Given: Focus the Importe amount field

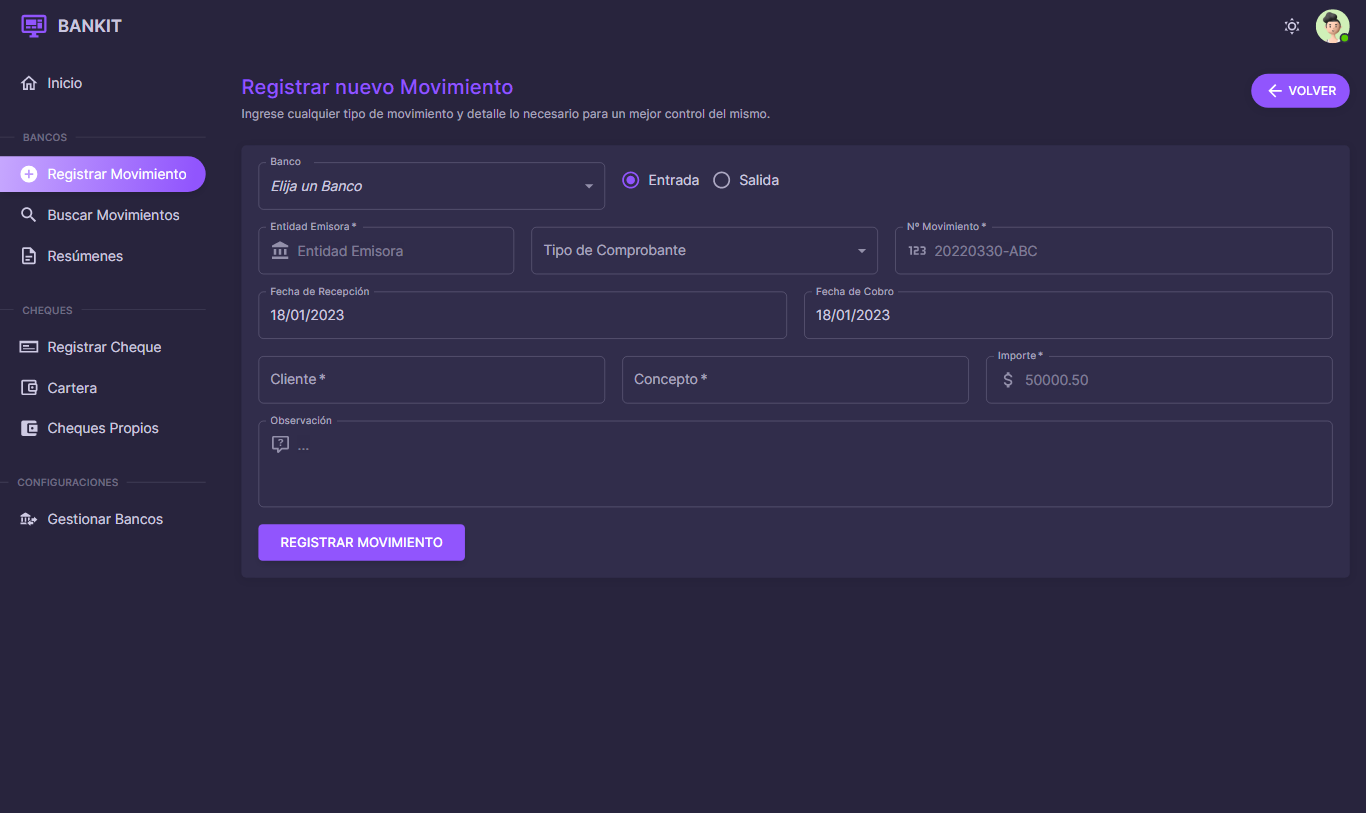Looking at the screenshot, I should pos(1159,380).
